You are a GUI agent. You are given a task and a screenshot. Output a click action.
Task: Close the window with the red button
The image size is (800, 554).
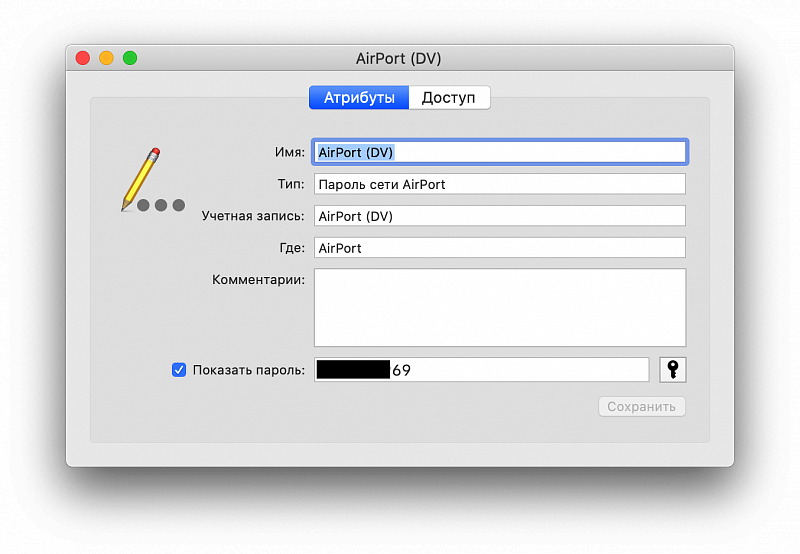pos(83,58)
